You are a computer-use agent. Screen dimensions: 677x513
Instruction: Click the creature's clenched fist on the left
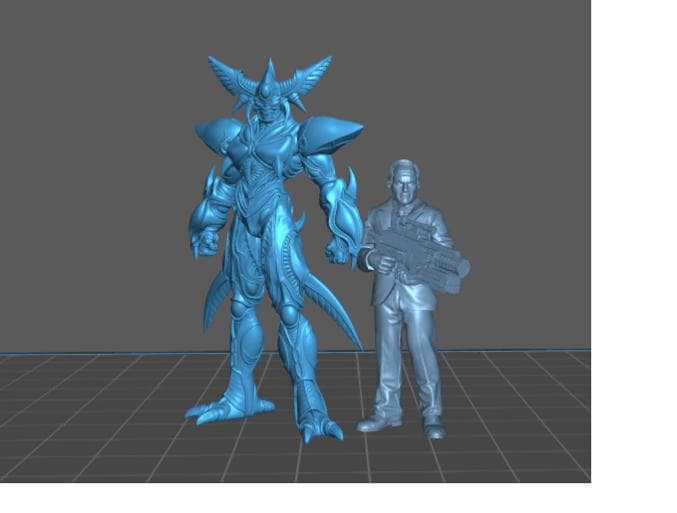(x=205, y=242)
